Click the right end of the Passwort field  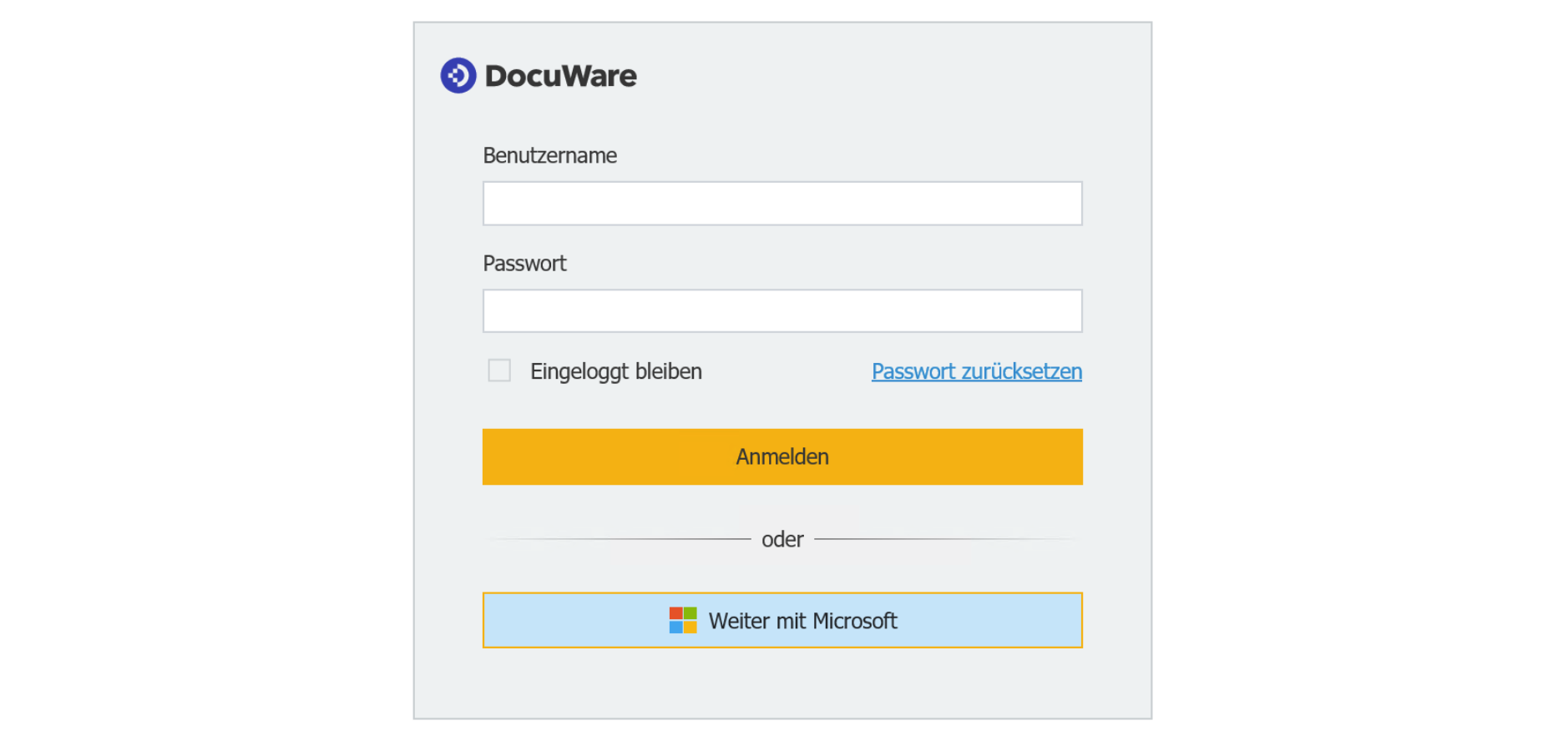pyautogui.click(x=1067, y=311)
